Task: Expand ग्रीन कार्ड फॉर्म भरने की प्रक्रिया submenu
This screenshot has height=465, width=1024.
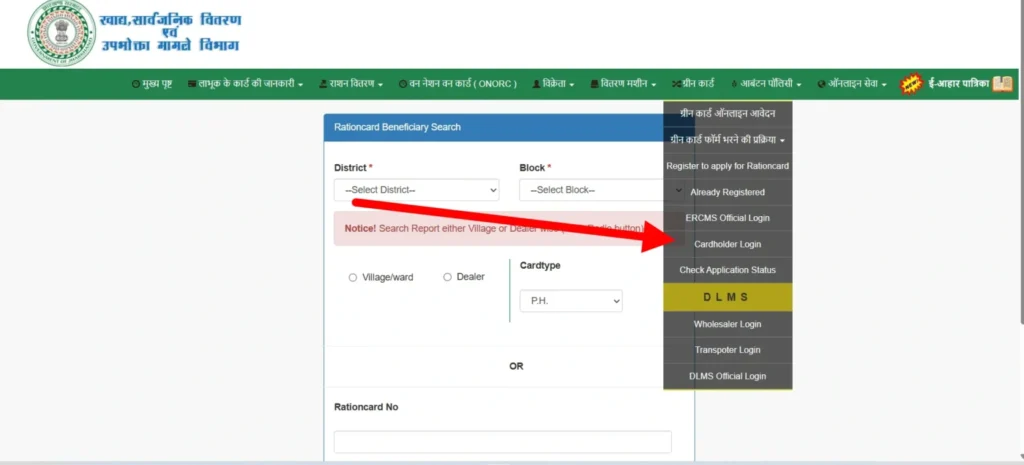Action: (x=728, y=140)
